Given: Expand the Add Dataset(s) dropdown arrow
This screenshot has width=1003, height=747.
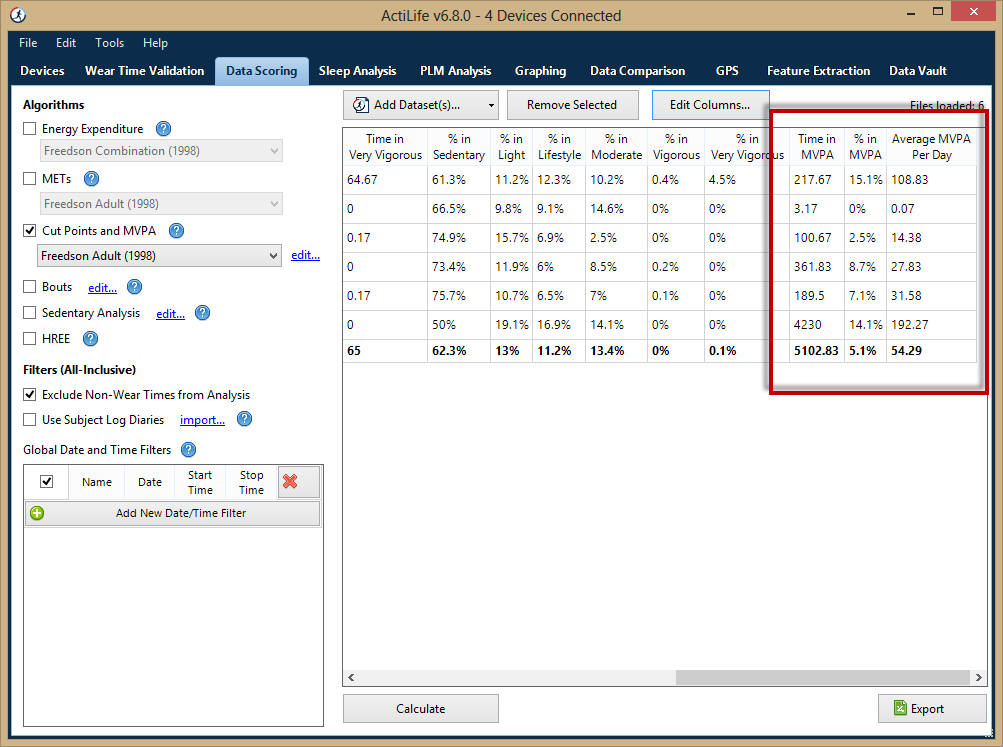Looking at the screenshot, I should [x=491, y=104].
